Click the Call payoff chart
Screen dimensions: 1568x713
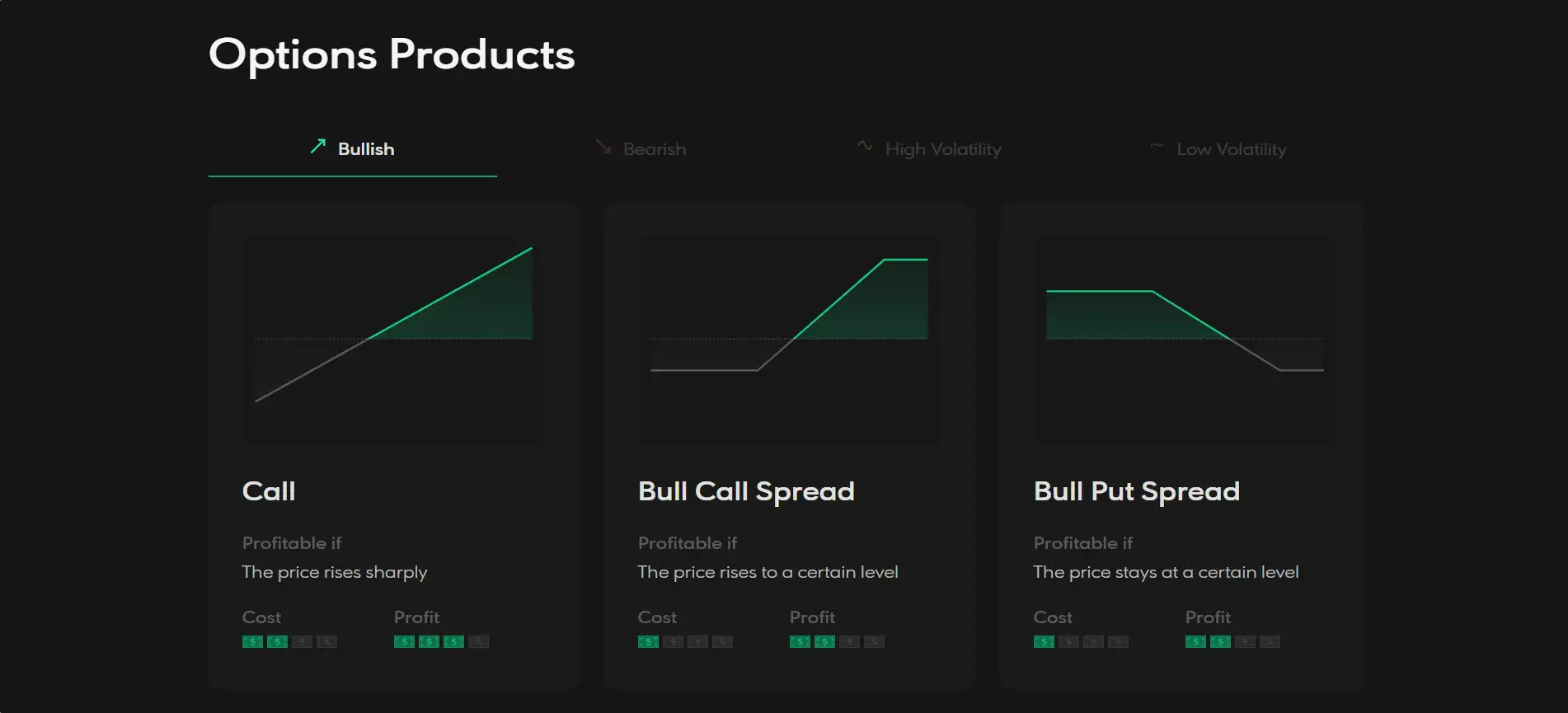click(393, 340)
